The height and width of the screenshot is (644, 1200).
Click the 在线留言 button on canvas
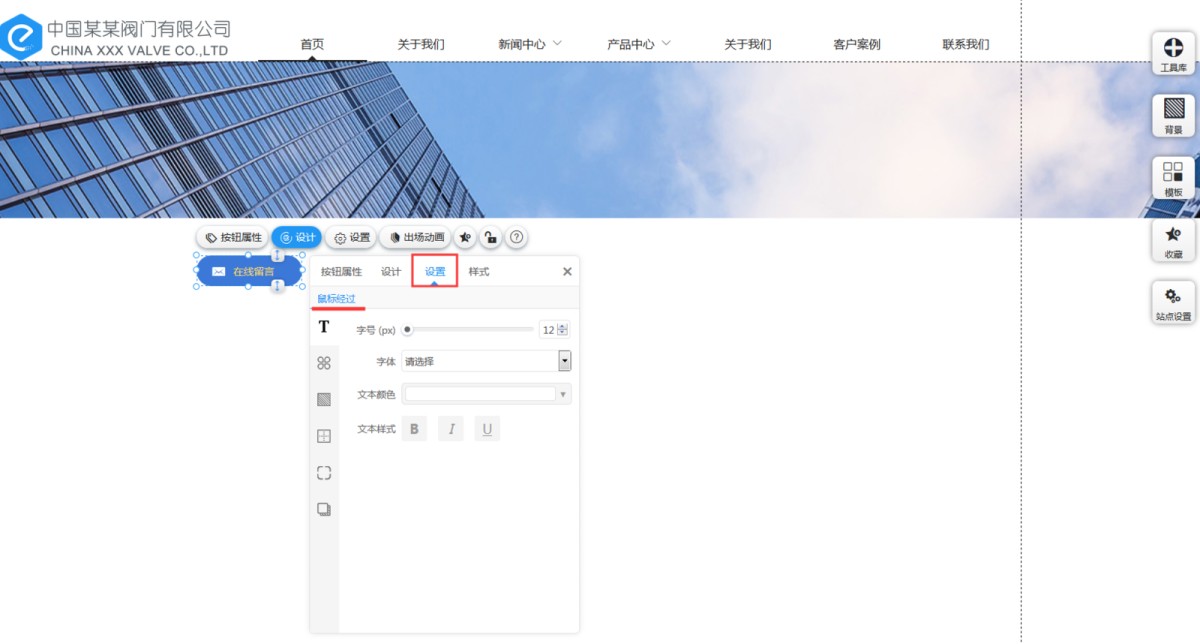tap(249, 271)
